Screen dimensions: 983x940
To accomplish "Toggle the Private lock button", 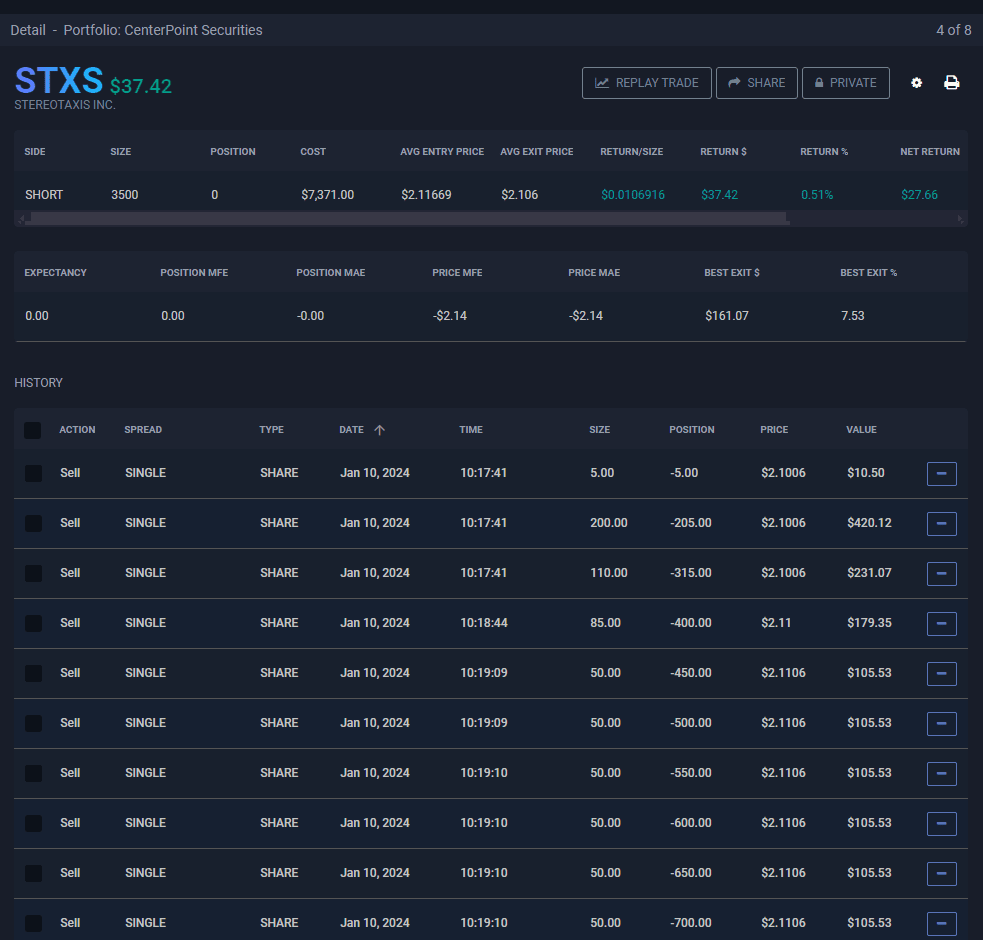I will click(x=845, y=83).
